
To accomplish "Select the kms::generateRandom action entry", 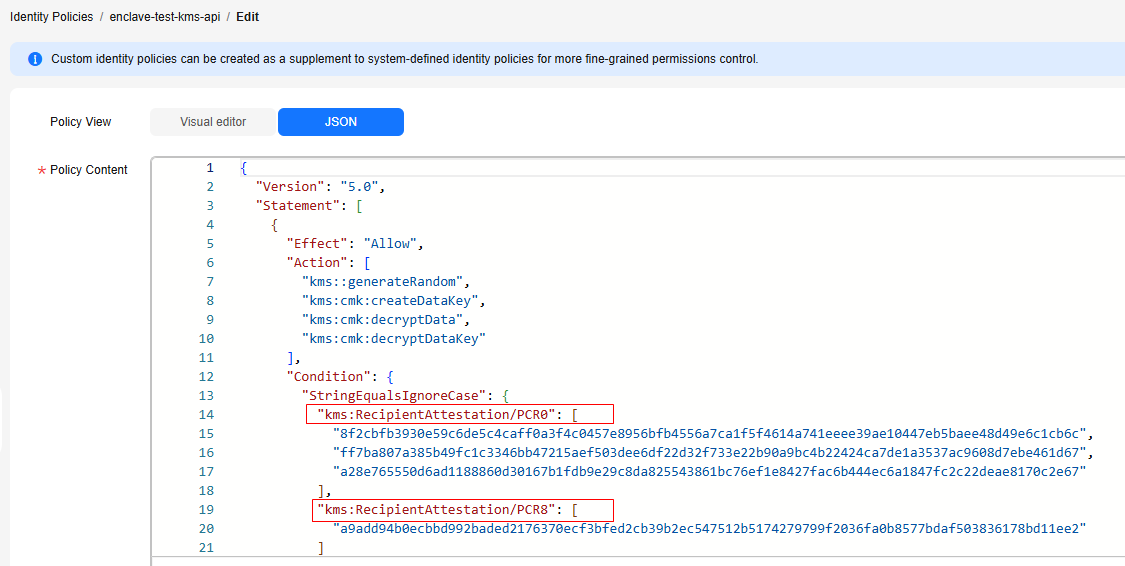I will [x=386, y=281].
